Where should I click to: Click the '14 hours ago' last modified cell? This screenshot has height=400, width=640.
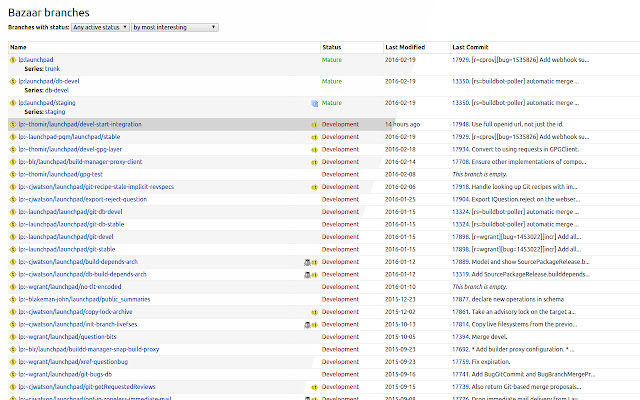click(402, 124)
